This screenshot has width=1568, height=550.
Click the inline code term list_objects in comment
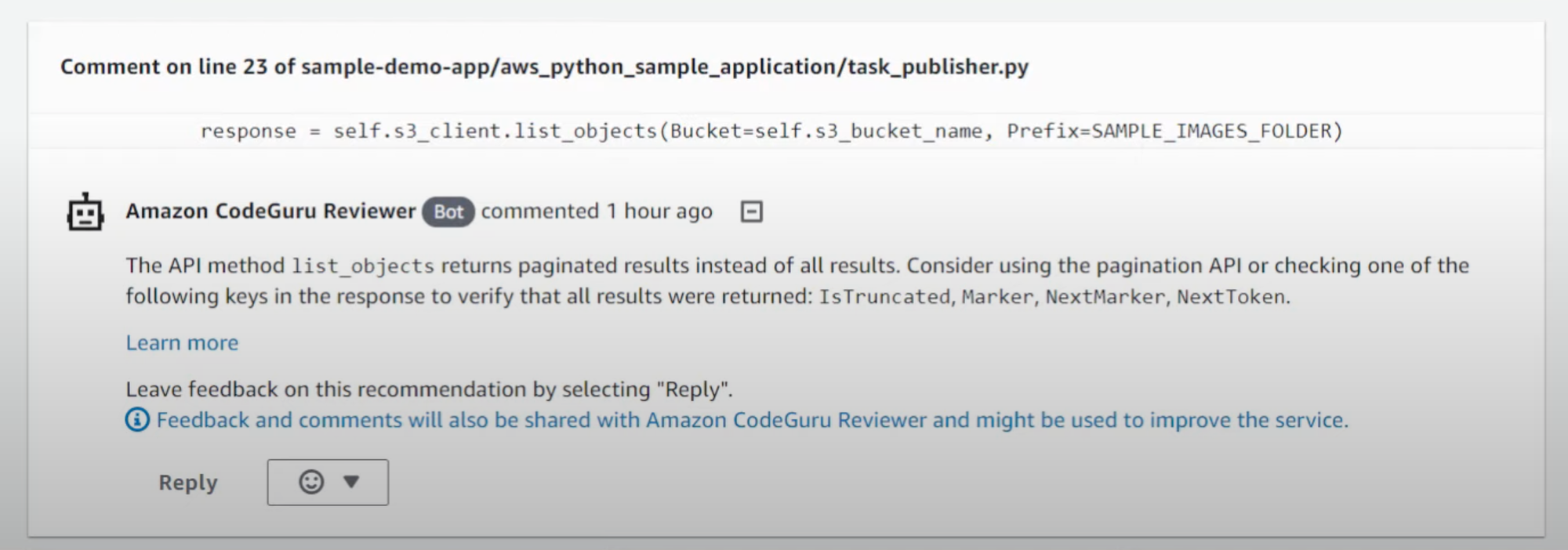pyautogui.click(x=363, y=266)
